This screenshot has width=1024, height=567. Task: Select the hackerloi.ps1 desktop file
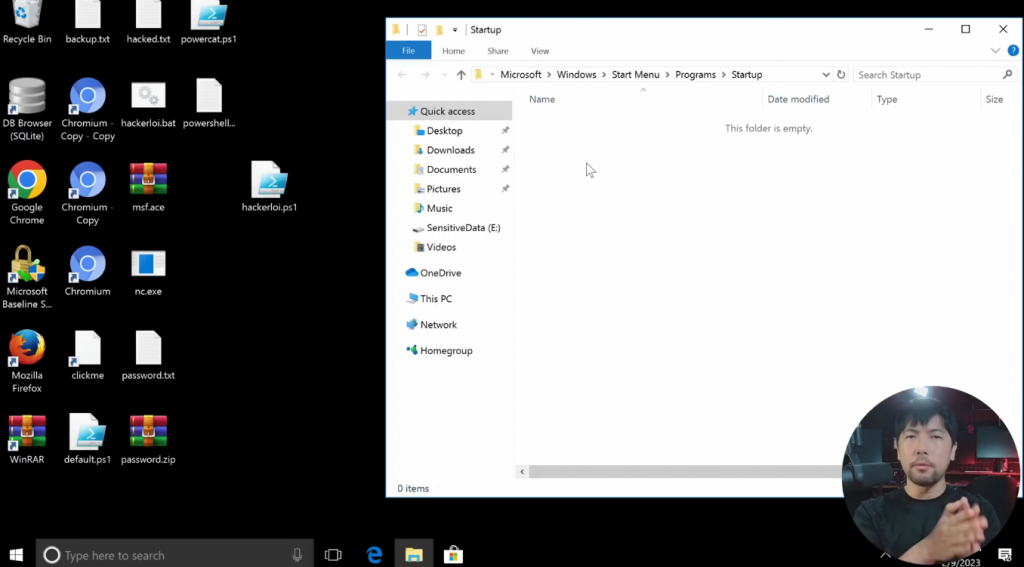click(x=269, y=182)
